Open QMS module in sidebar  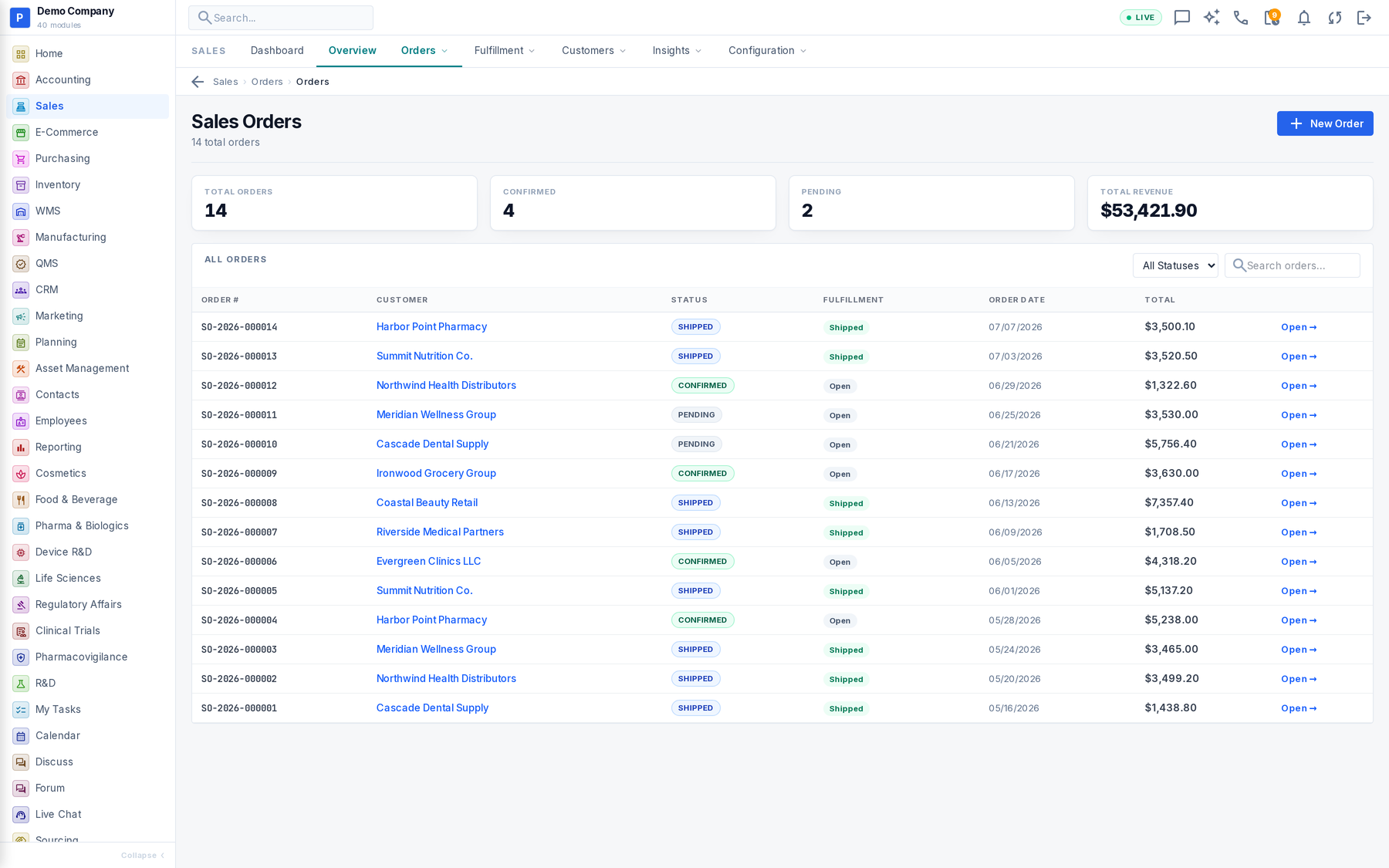pos(87,263)
